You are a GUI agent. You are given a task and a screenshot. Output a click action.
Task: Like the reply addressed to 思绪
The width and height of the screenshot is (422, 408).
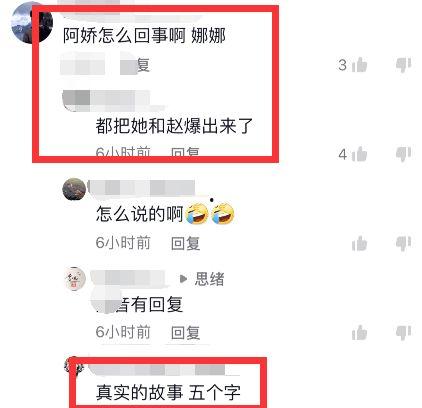pyautogui.click(x=359, y=333)
